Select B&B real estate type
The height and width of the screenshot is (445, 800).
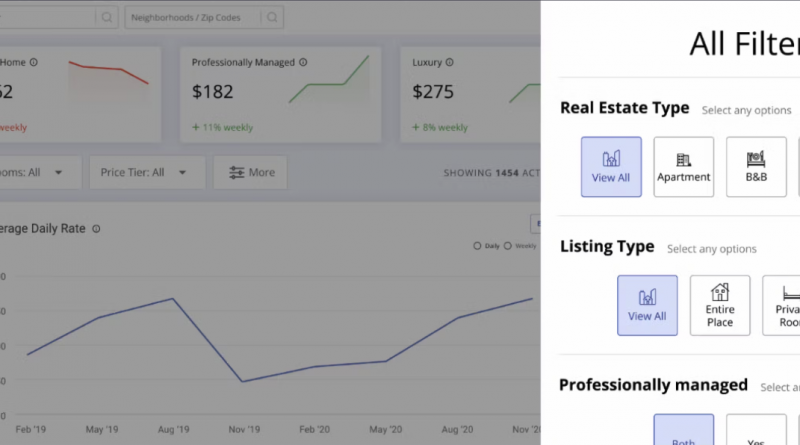coord(756,167)
